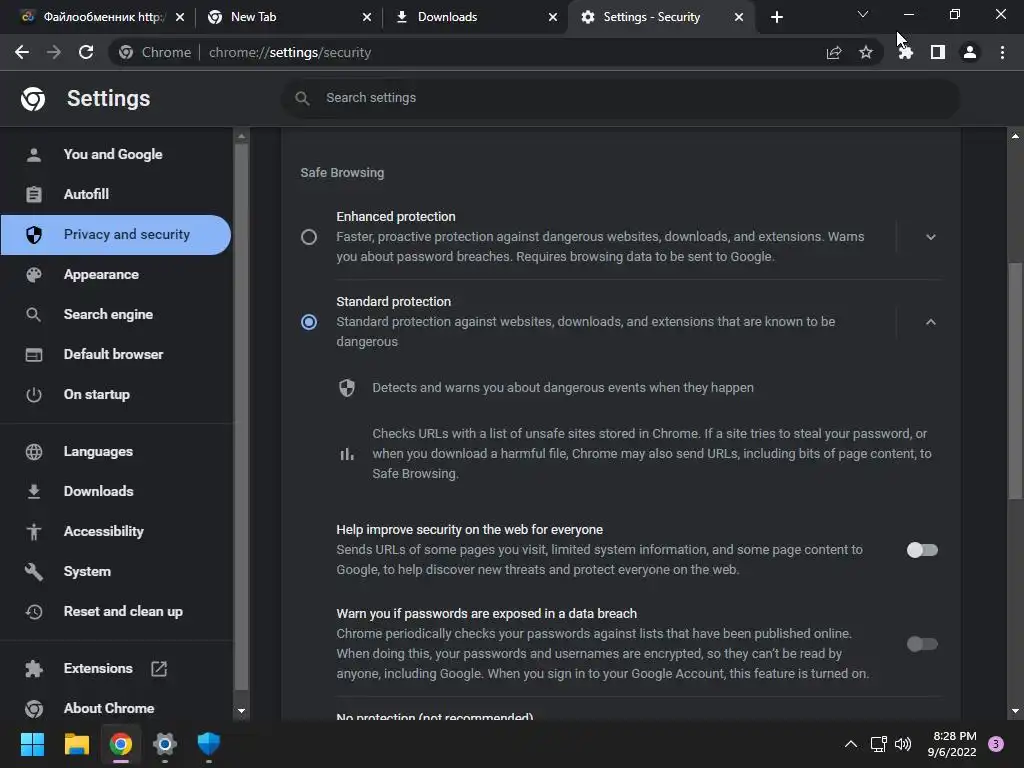Click the Appearance palette icon

pos(34,275)
